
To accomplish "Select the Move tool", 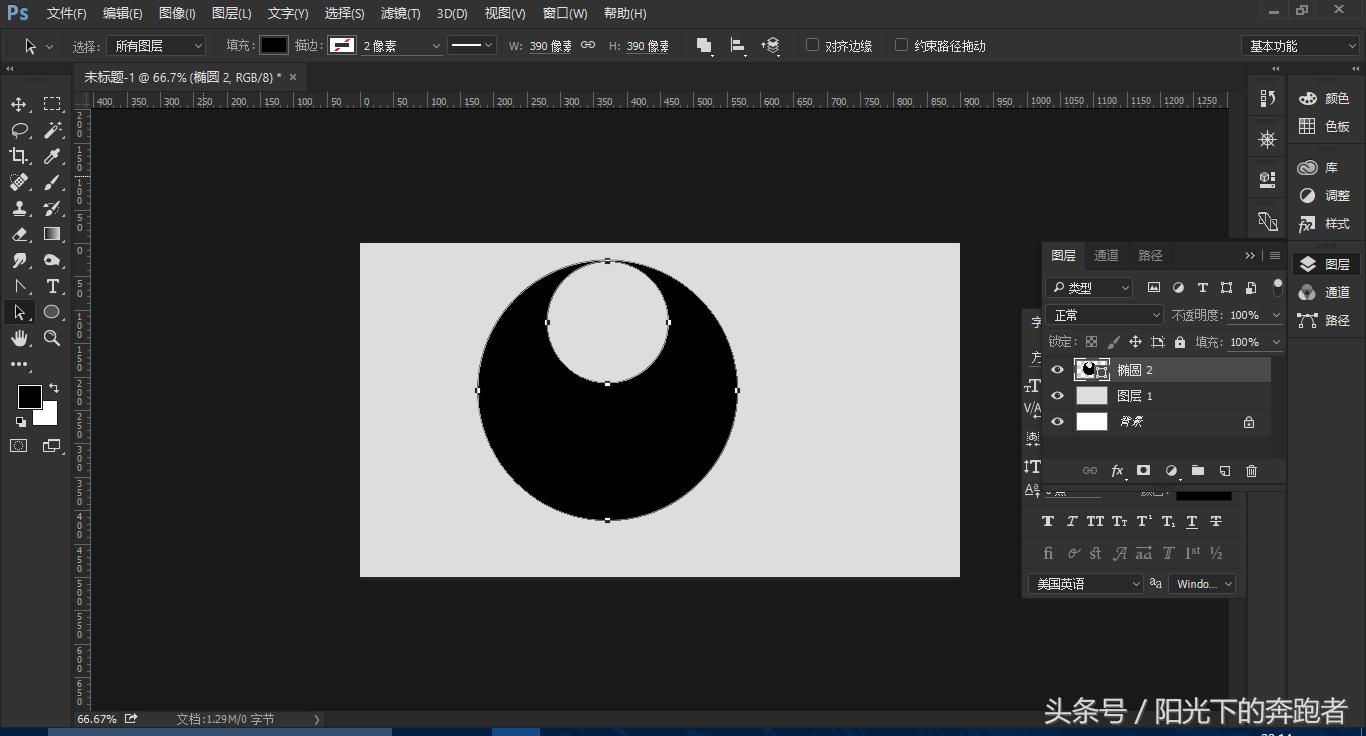I will [19, 105].
